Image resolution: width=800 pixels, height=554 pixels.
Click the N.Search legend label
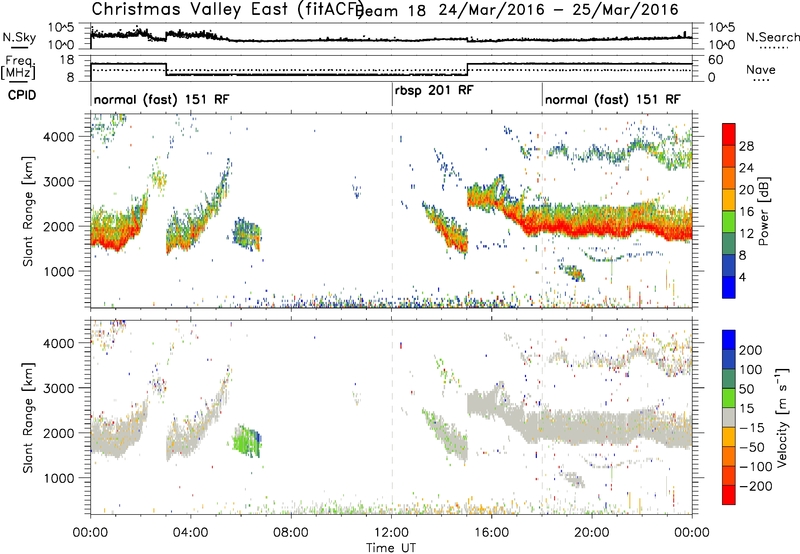click(x=773, y=37)
